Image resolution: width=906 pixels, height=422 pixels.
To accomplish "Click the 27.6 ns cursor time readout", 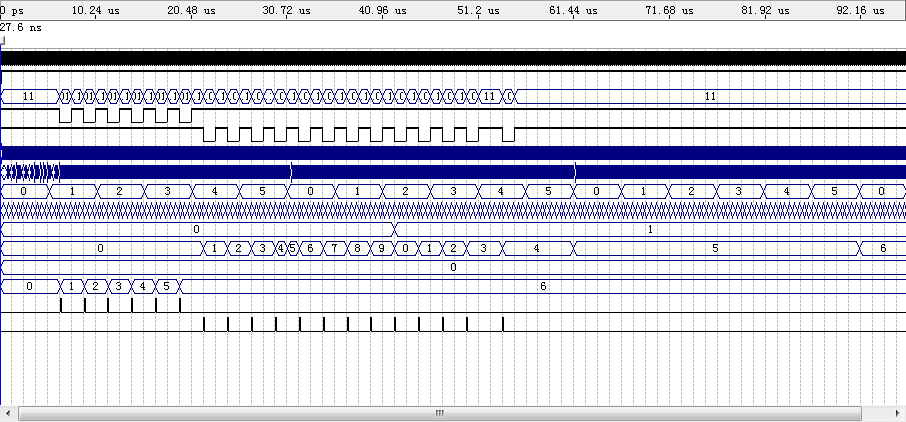I will [21, 27].
